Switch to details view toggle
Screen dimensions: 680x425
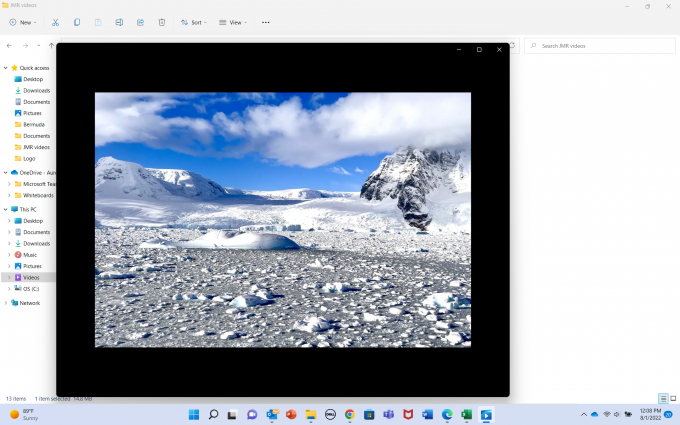(662, 398)
